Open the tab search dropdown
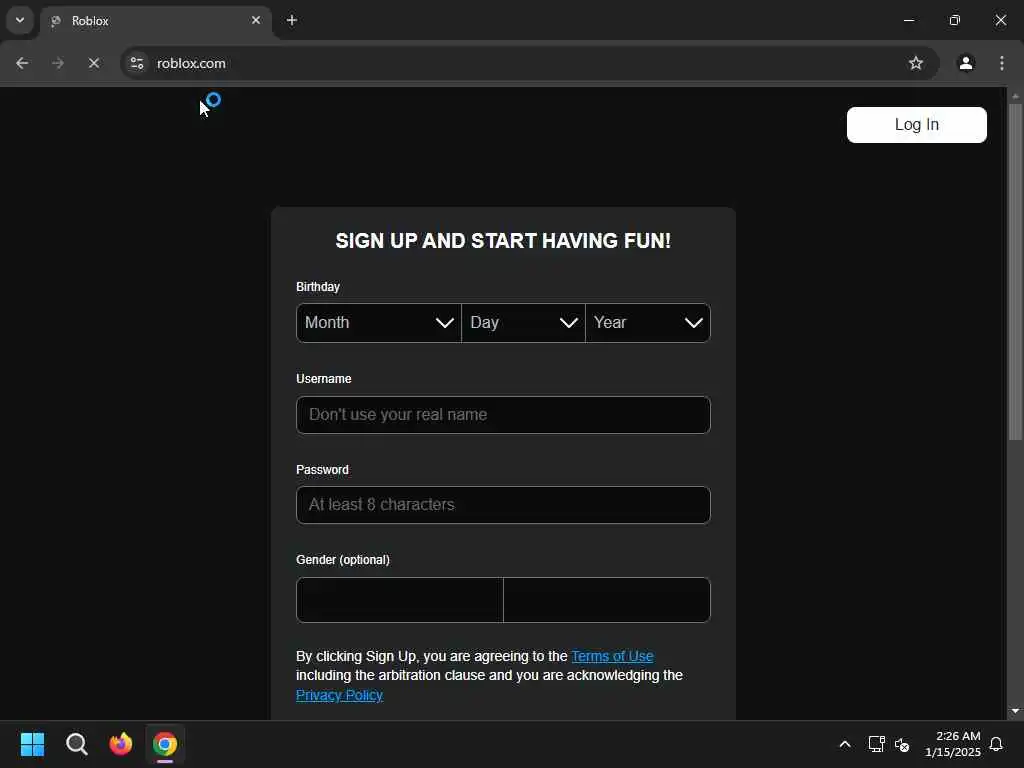This screenshot has width=1024, height=768. (x=20, y=20)
